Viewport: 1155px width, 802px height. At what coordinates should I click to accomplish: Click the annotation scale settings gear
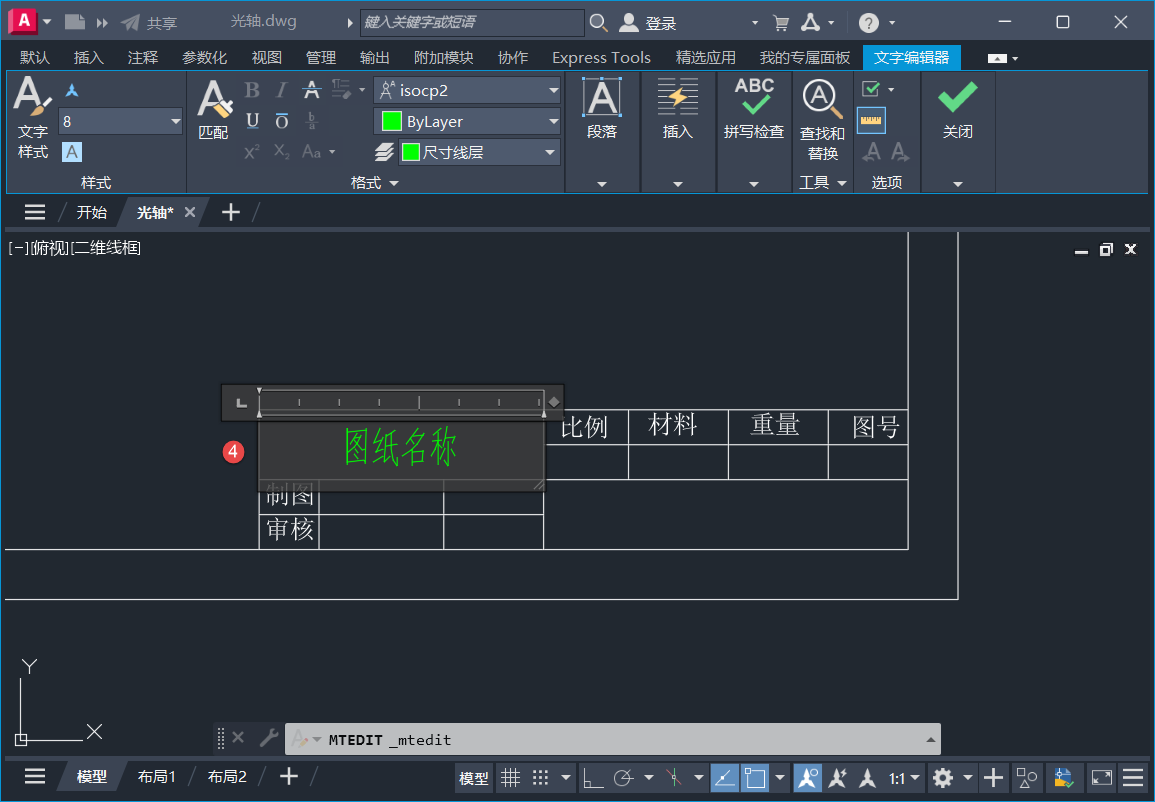click(x=941, y=777)
